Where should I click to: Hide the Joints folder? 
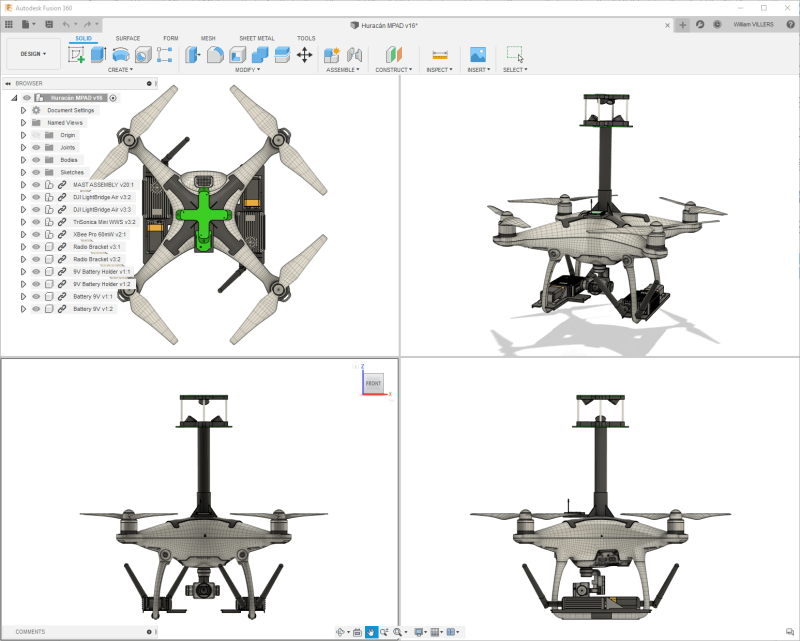[x=36, y=147]
